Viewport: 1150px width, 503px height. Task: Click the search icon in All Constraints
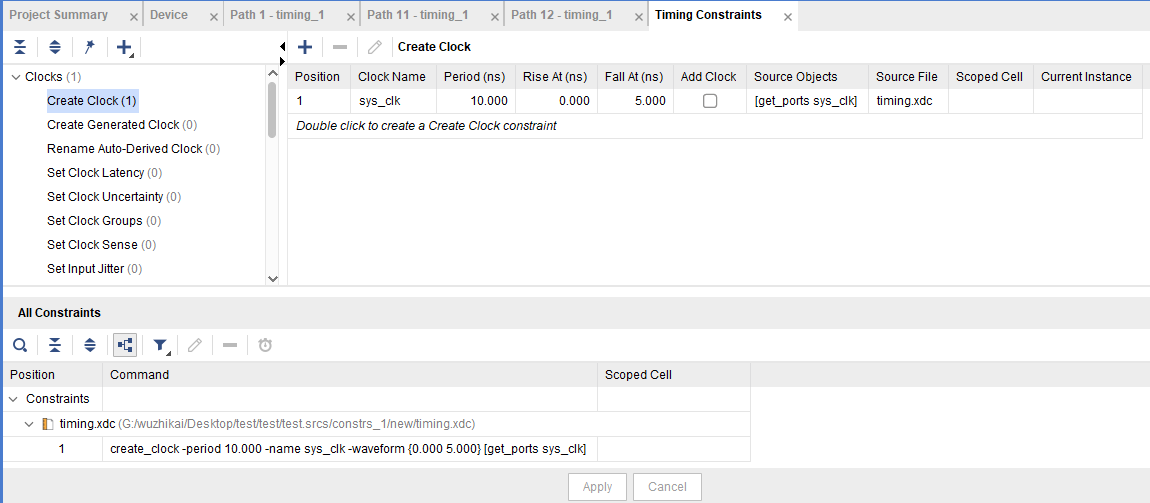point(20,345)
